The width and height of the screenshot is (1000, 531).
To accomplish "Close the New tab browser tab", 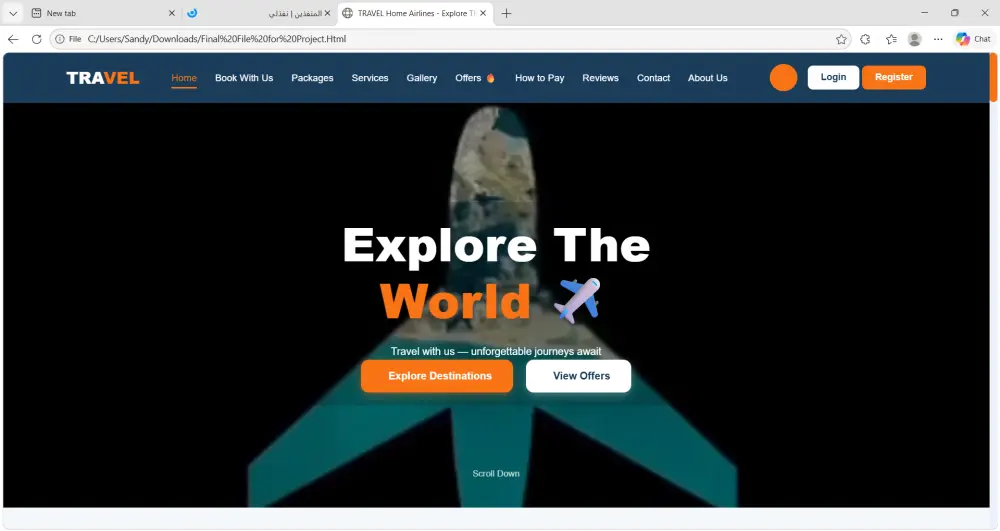I will [172, 13].
